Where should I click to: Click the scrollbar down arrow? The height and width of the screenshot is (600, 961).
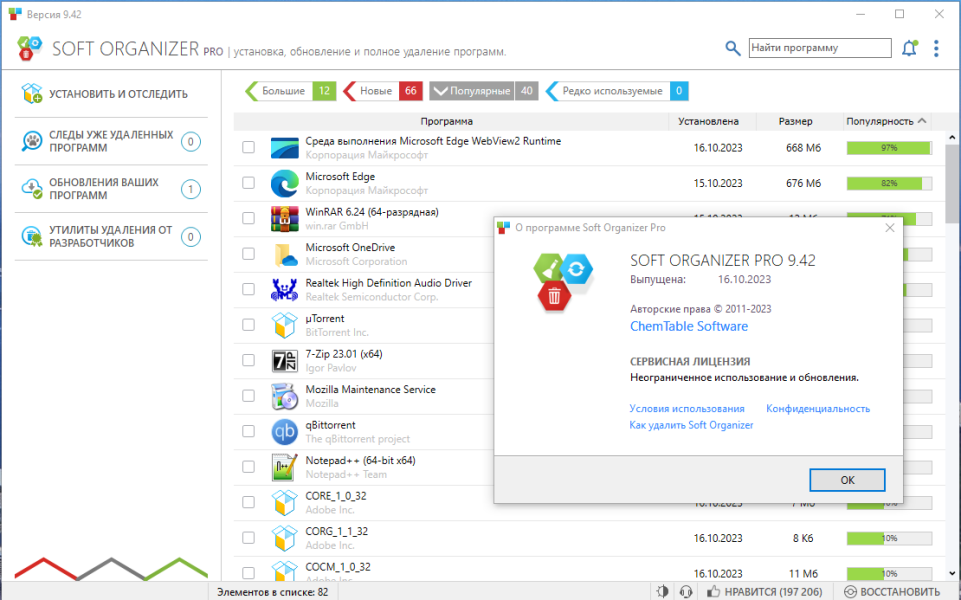952,574
